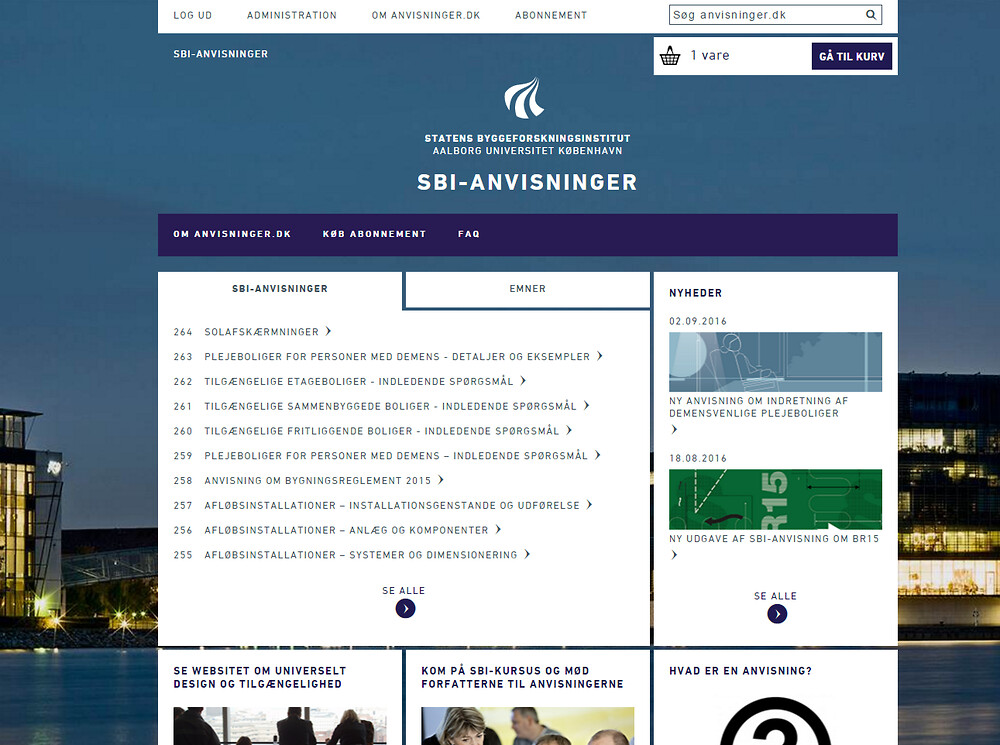Select the SBI-ANVISNINGER tab
1000x745 pixels.
tap(280, 289)
